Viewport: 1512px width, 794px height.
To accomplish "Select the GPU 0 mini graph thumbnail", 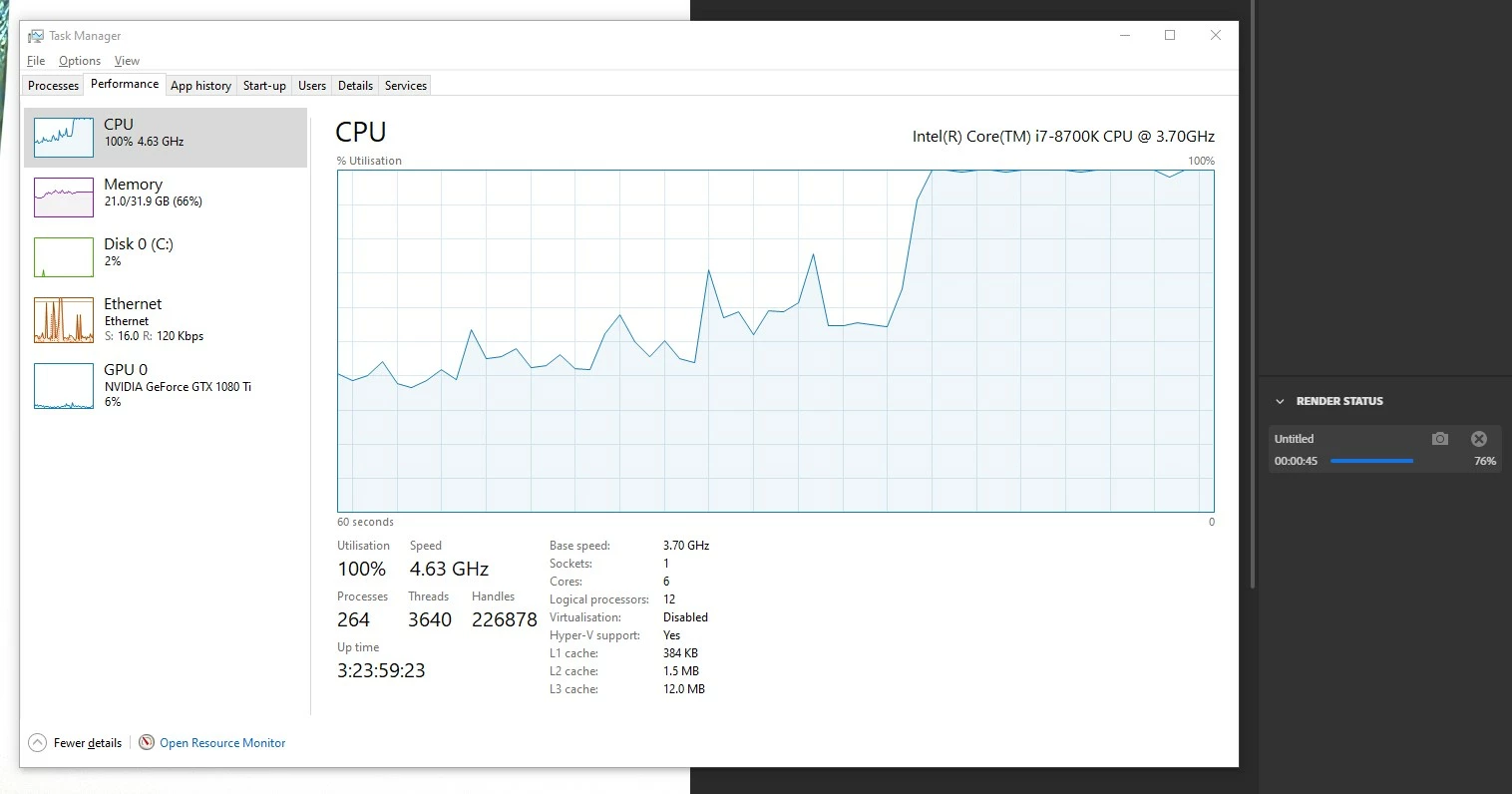I will (64, 386).
